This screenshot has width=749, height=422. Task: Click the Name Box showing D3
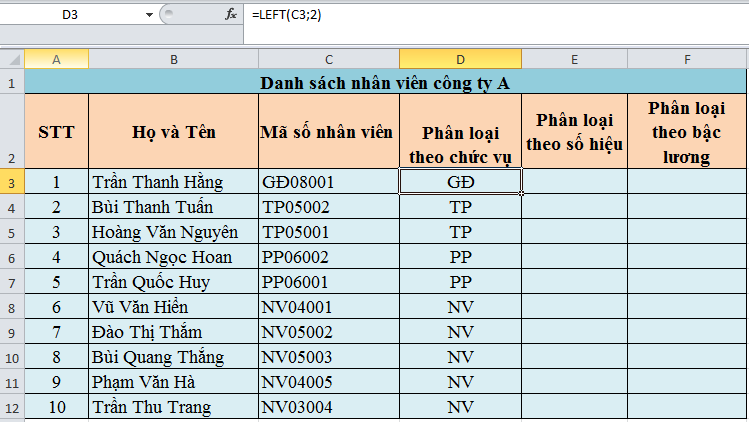[70, 15]
